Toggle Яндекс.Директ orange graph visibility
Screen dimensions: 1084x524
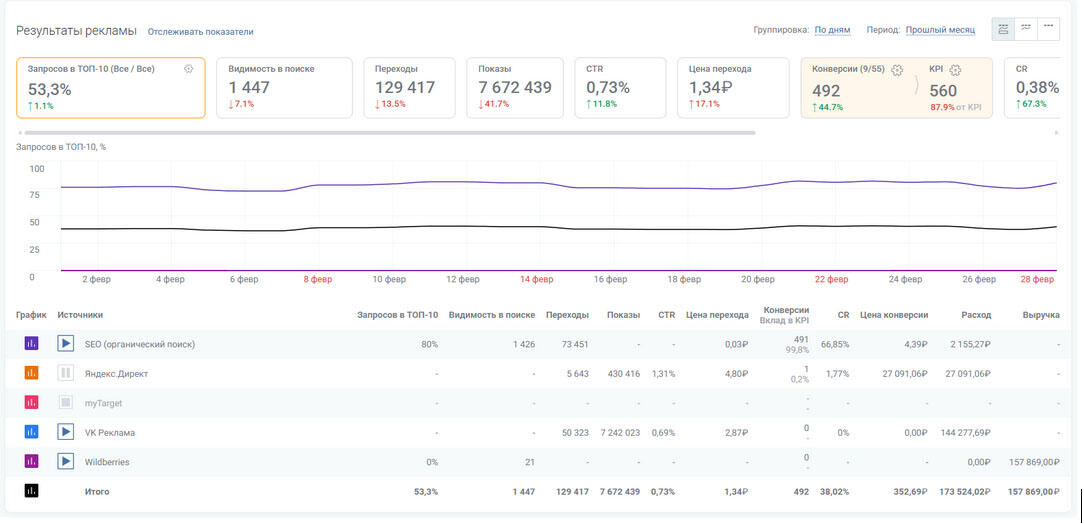pos(31,373)
